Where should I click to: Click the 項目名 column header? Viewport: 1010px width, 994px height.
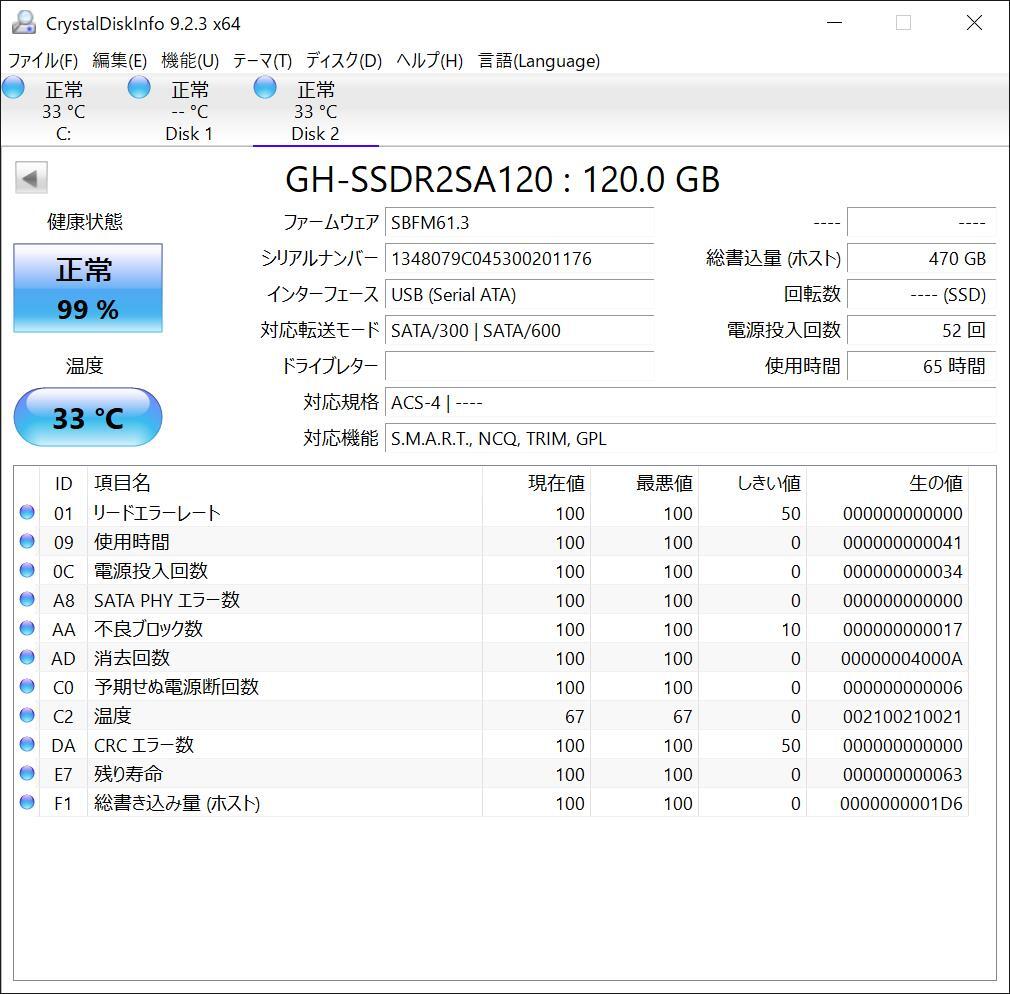coord(122,484)
